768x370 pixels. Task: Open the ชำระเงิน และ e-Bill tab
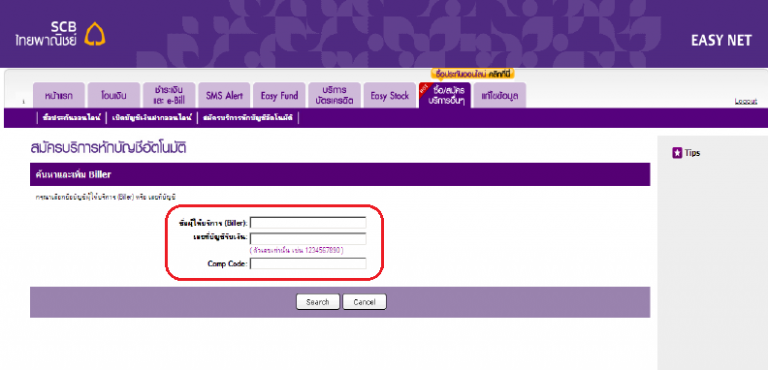168,96
